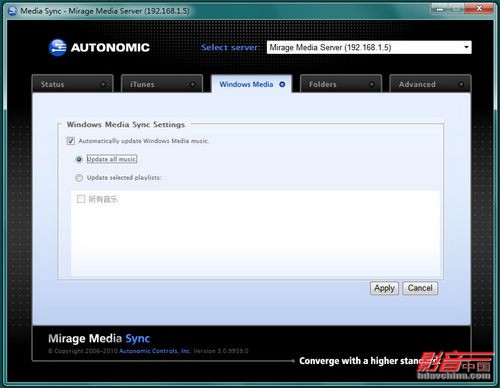
Task: Click the 'Windows Media Sync Settings' group title
Action: [126, 125]
